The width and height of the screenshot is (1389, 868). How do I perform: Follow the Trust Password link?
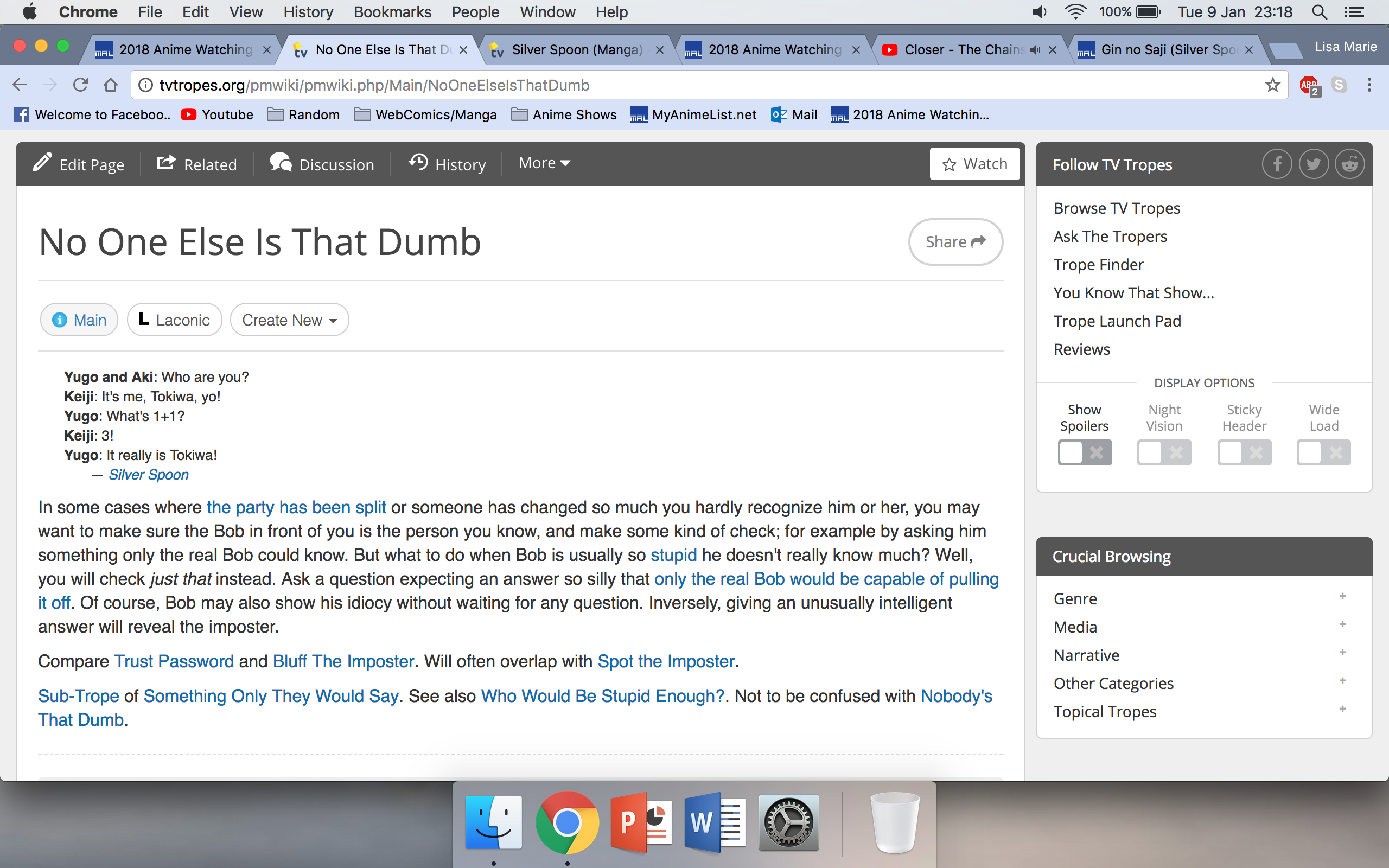tap(174, 661)
